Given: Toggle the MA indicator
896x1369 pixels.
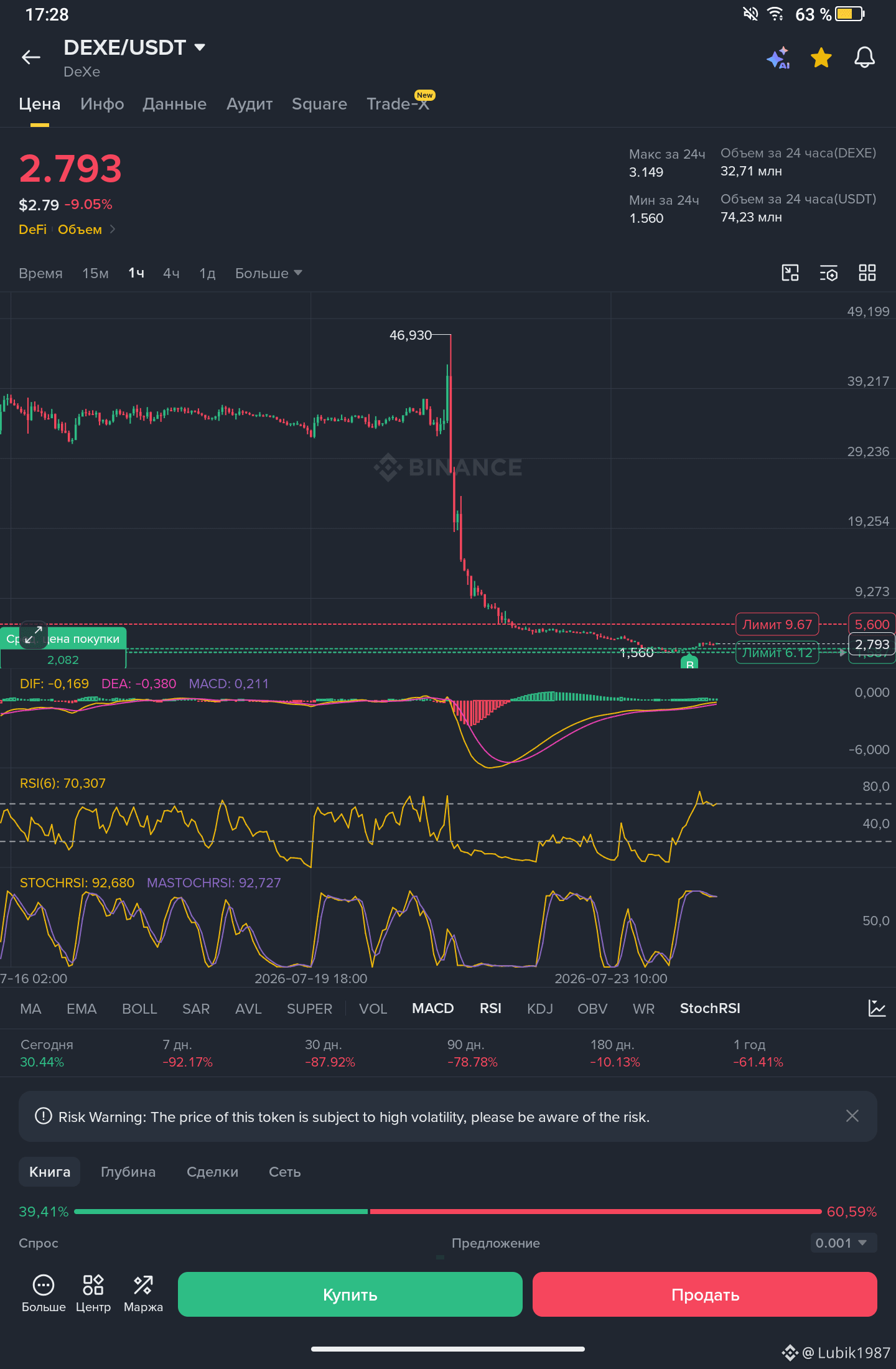Looking at the screenshot, I should tap(30, 1009).
